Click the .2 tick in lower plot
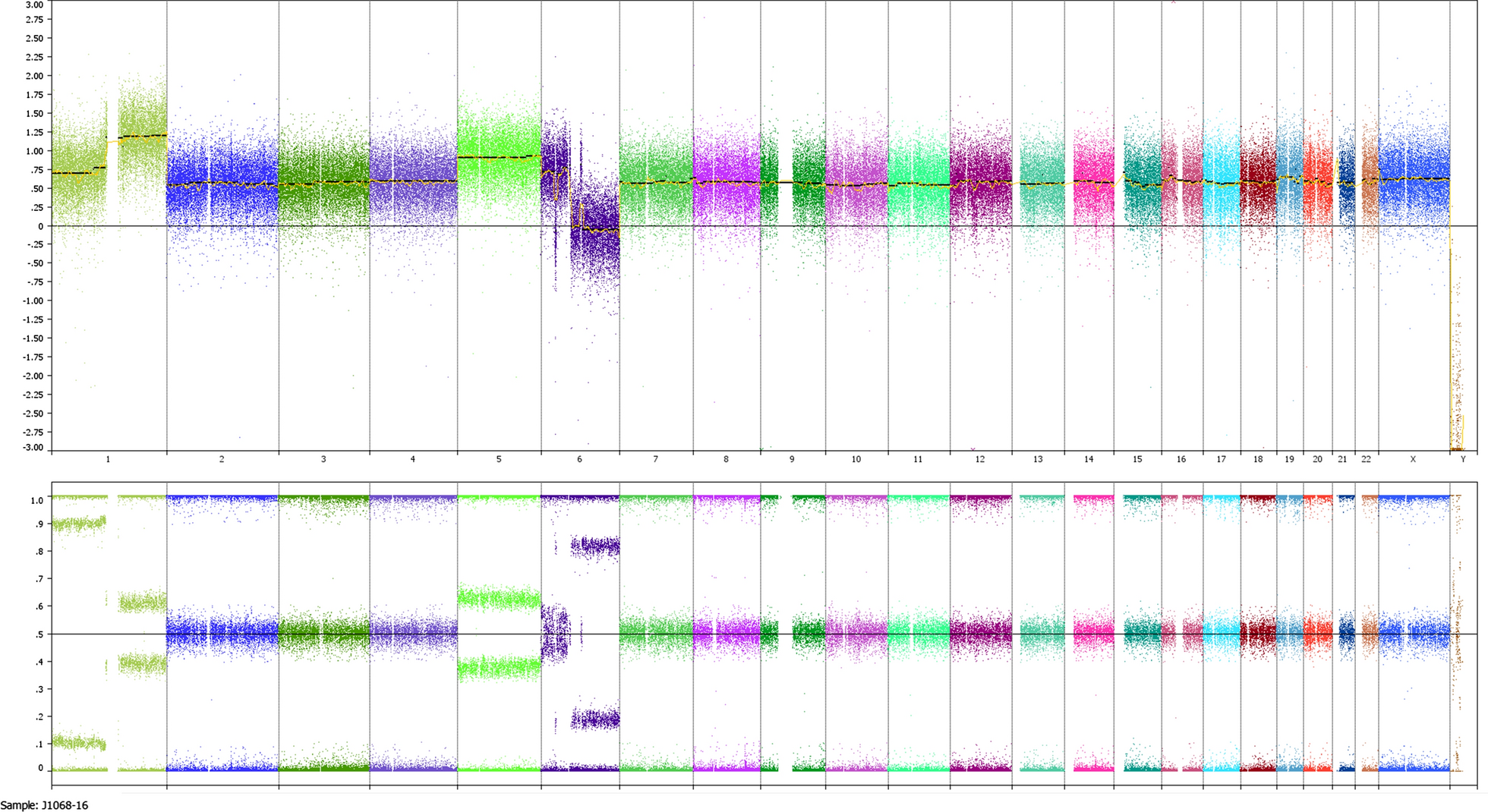 (x=39, y=716)
